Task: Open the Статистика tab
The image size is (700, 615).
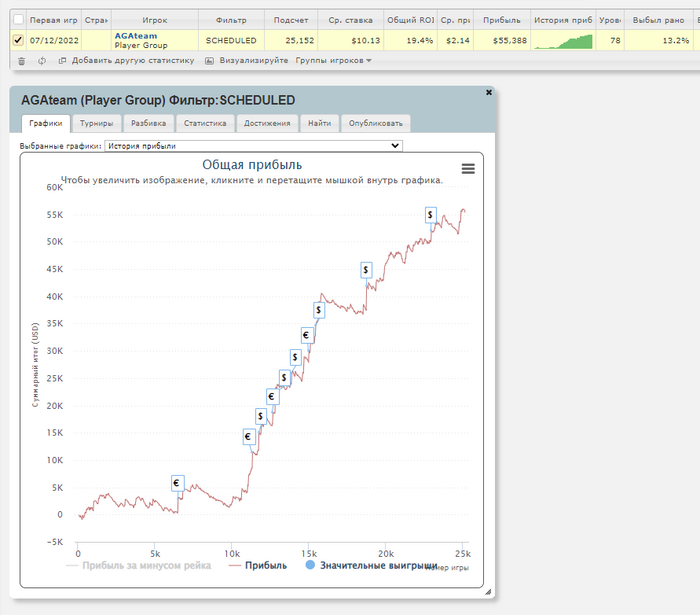Action: [x=205, y=124]
